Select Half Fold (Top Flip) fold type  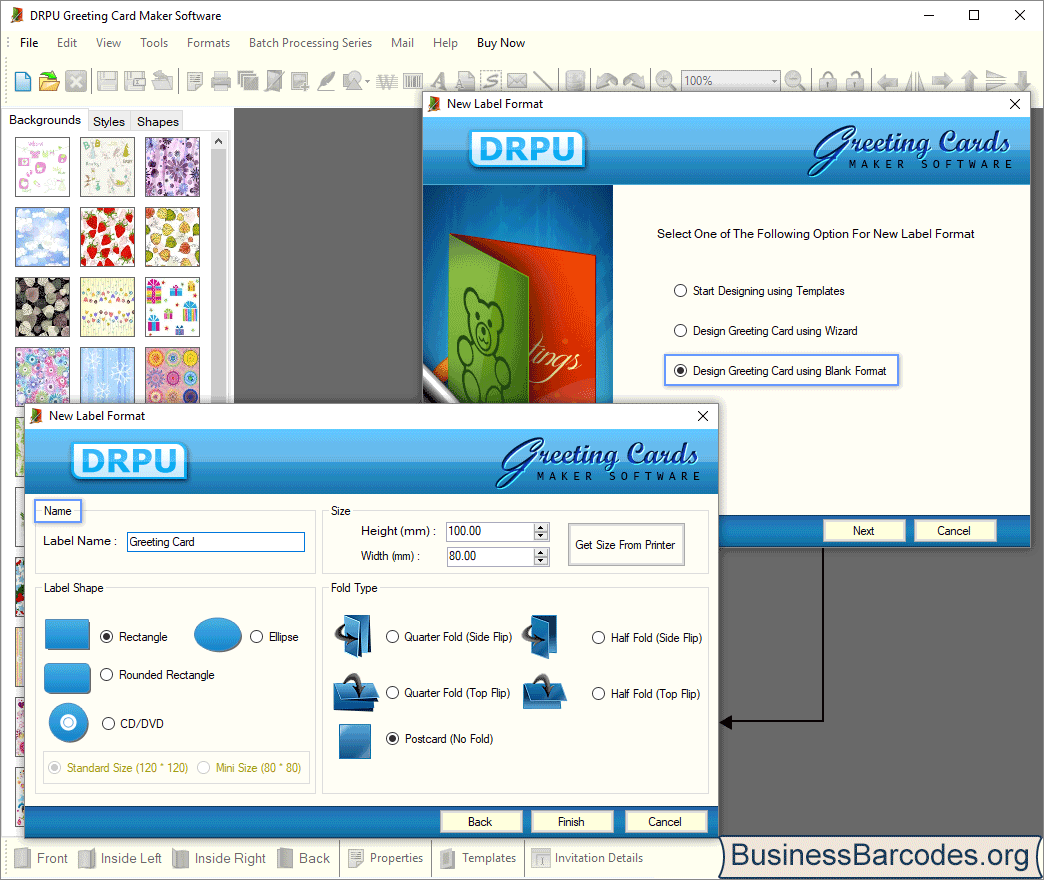point(599,694)
